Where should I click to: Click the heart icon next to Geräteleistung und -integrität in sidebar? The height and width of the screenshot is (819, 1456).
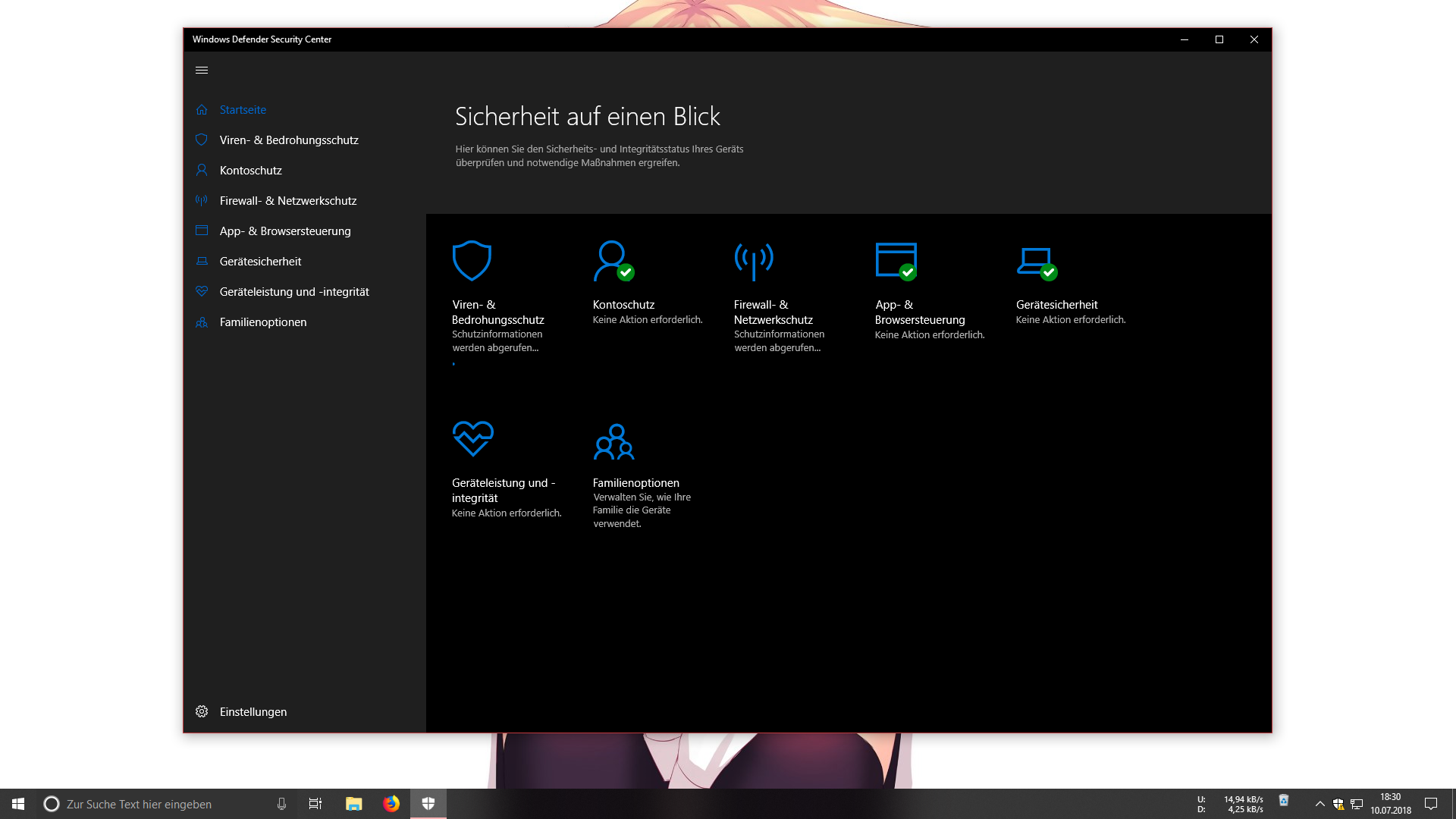202,291
